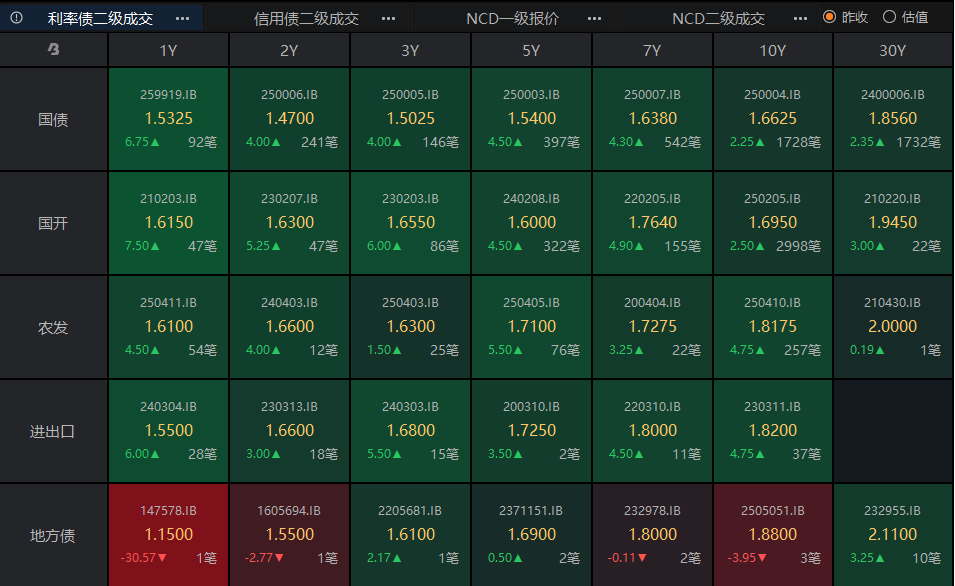Image resolution: width=955 pixels, height=586 pixels.
Task: Click bond code 2505051.IB in 地方债 row
Action: click(x=772, y=511)
